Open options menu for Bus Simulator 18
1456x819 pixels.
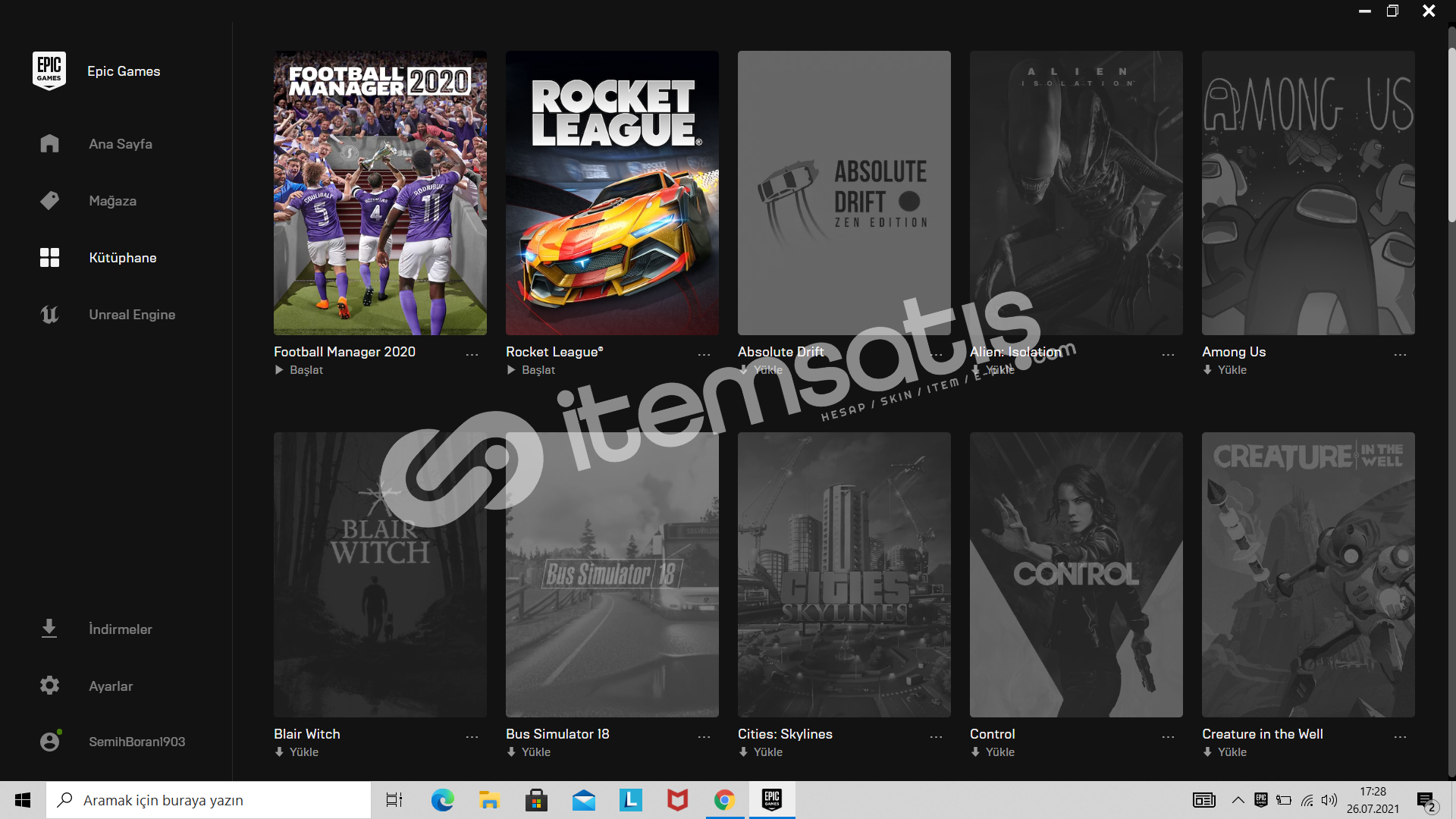tap(704, 737)
